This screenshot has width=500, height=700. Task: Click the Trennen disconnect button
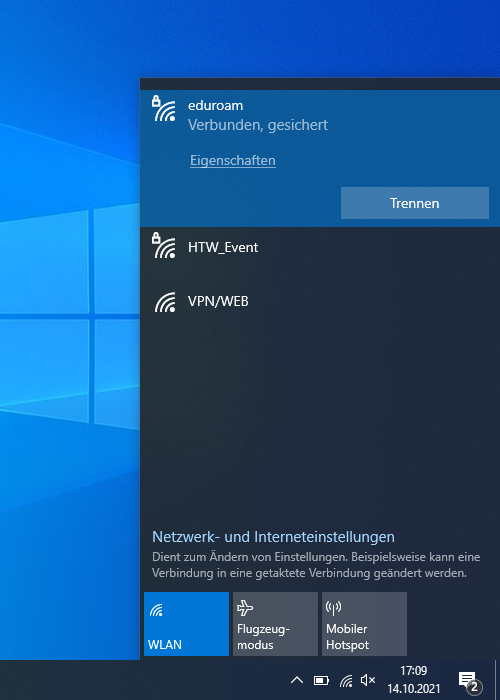(x=415, y=203)
